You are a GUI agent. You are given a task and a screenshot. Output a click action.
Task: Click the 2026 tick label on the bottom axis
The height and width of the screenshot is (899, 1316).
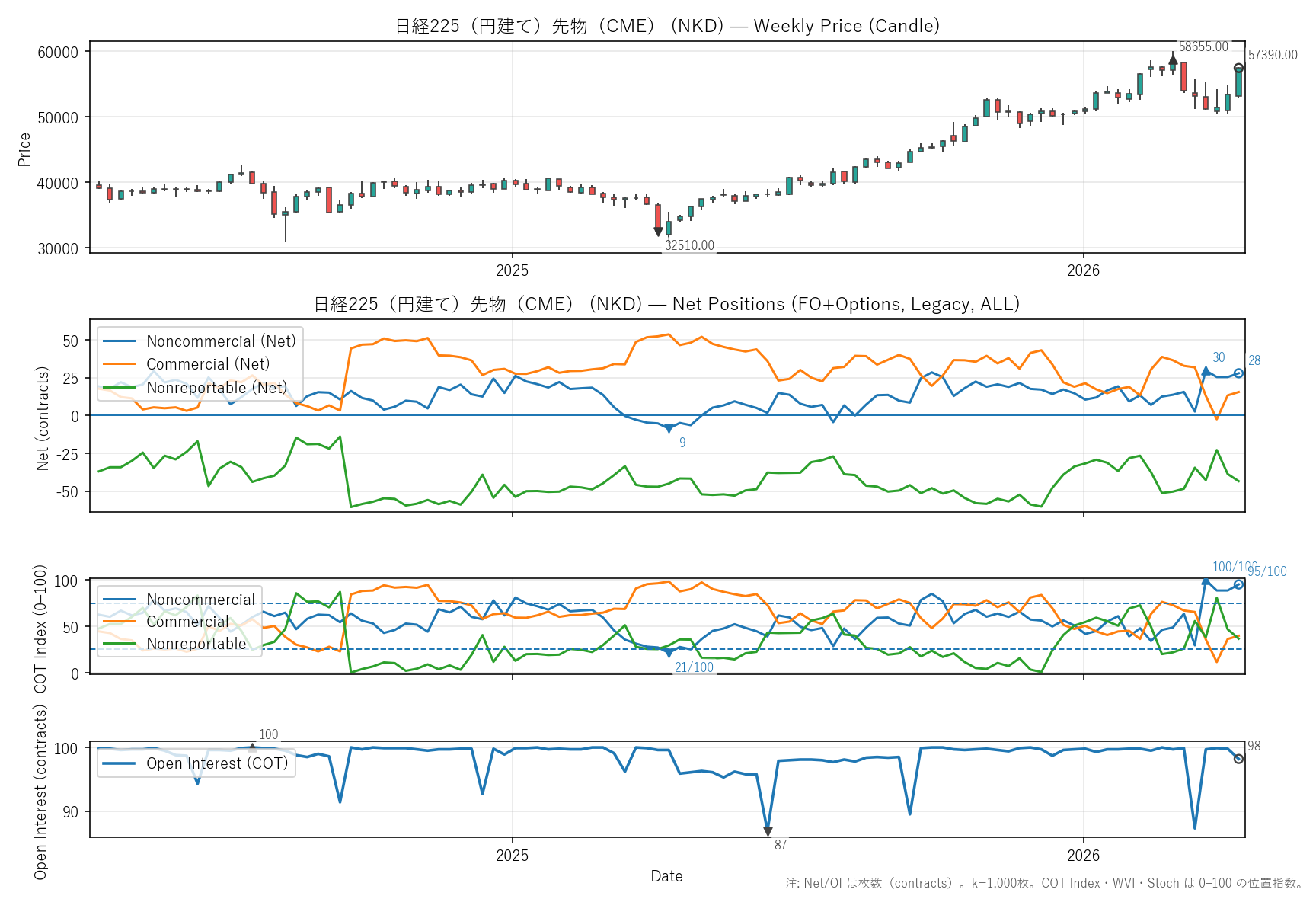click(1083, 855)
